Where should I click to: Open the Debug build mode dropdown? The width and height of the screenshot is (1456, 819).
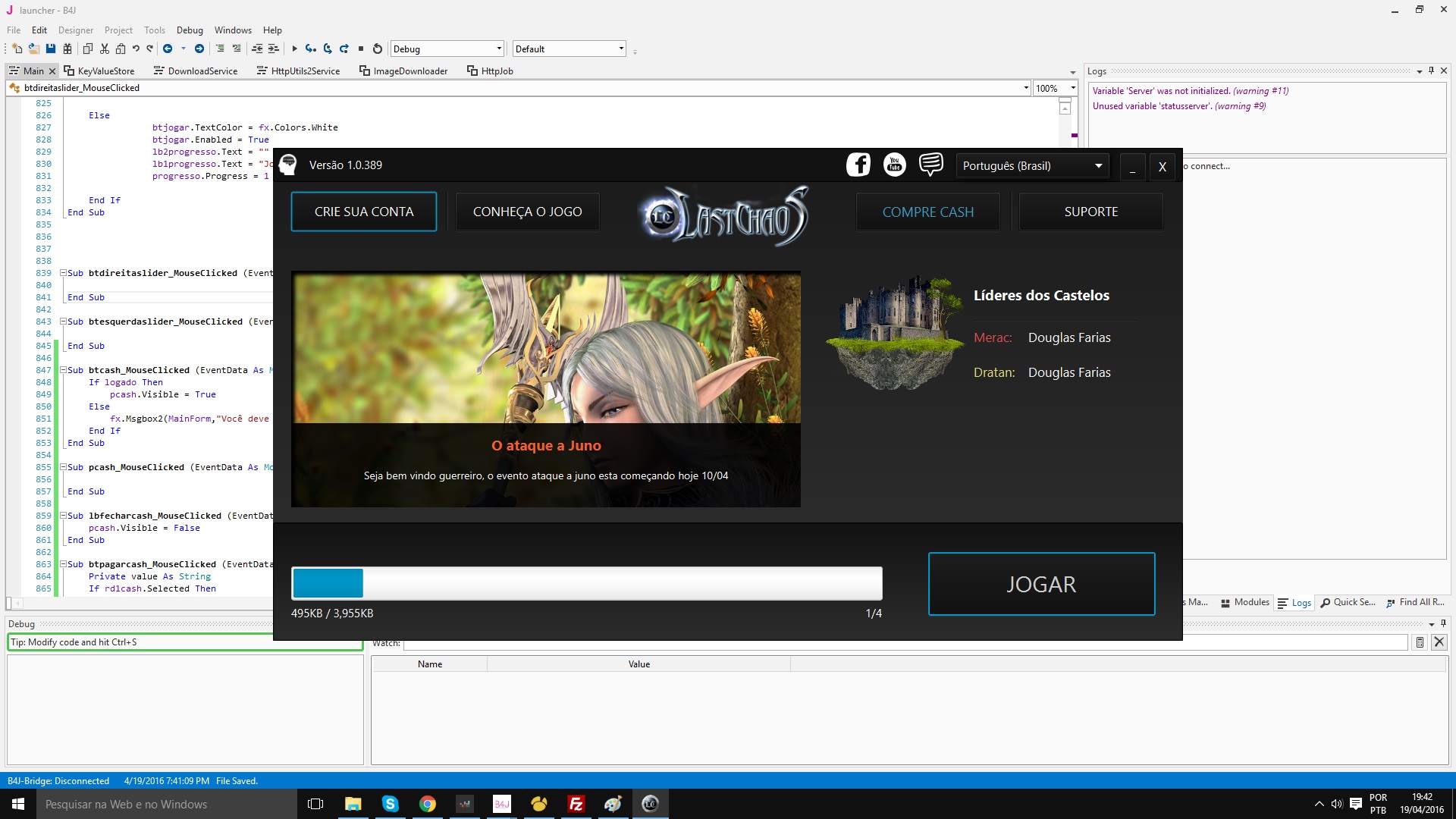tap(447, 49)
